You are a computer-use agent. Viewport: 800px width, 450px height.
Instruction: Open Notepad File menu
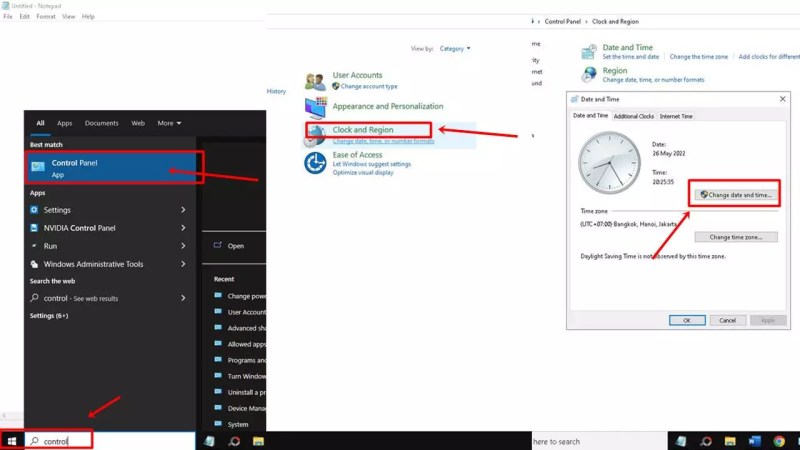(8, 16)
